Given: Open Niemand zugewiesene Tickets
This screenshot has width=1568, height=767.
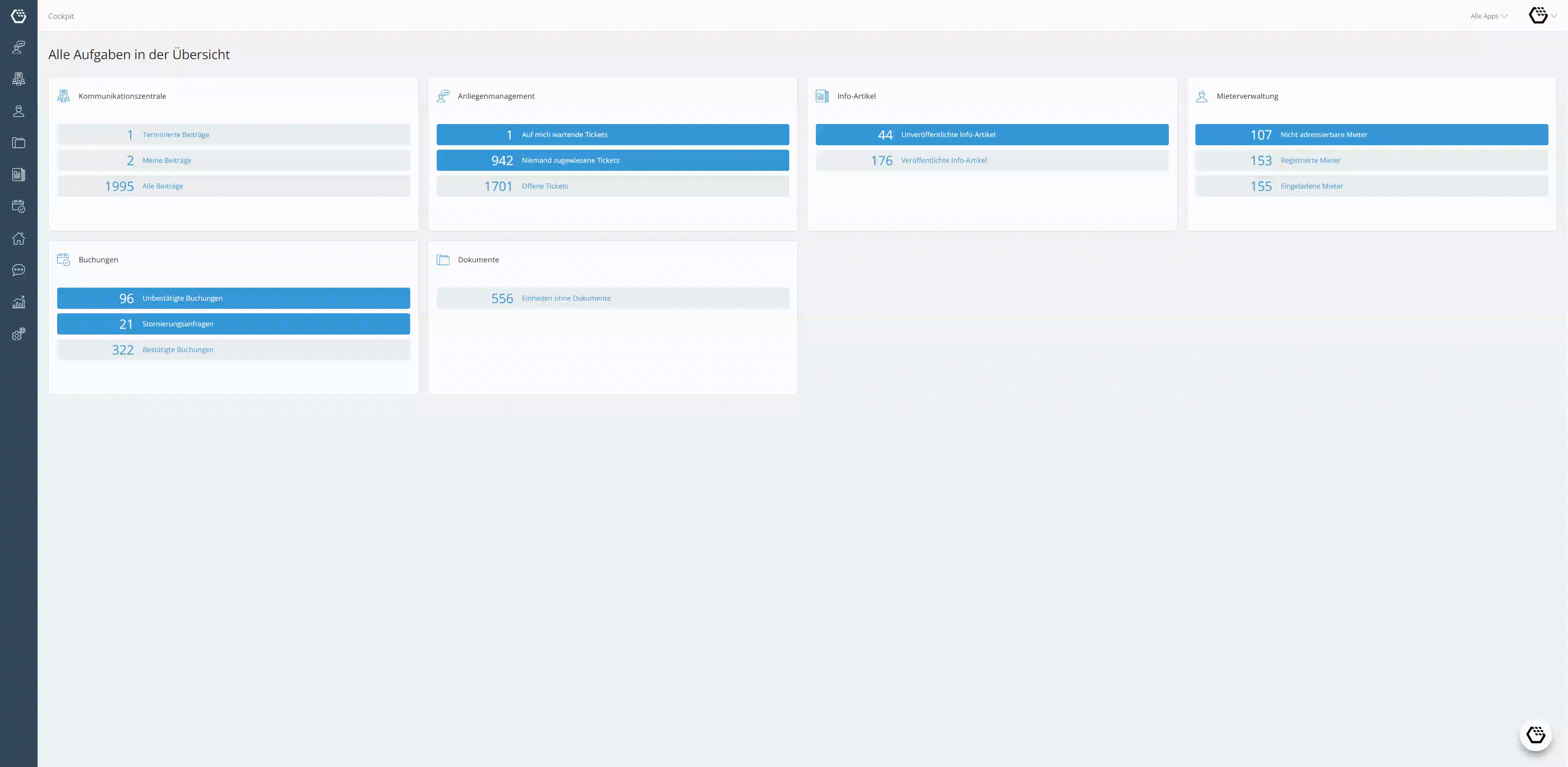Looking at the screenshot, I should tap(613, 160).
